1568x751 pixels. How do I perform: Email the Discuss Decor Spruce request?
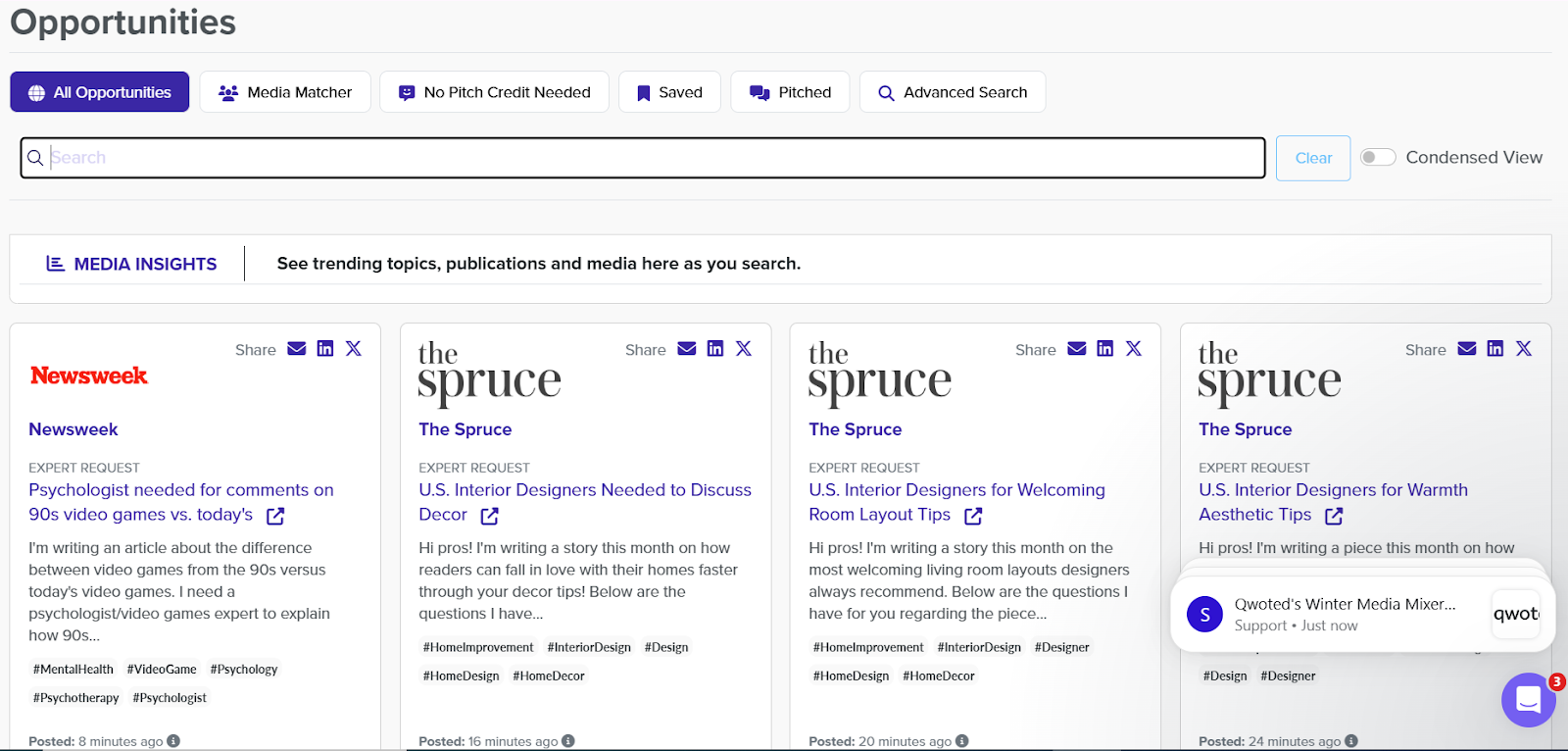click(x=687, y=349)
